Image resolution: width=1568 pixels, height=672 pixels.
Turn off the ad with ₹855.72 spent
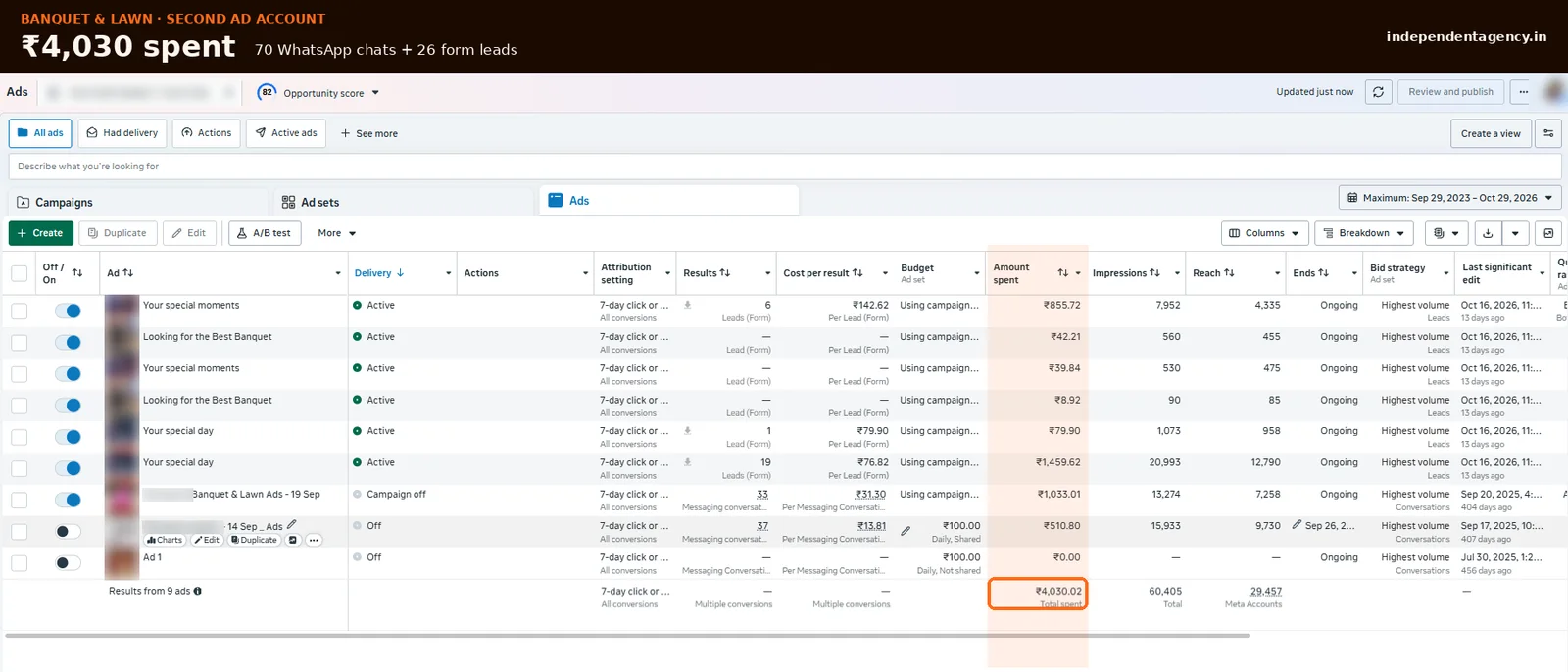click(68, 312)
